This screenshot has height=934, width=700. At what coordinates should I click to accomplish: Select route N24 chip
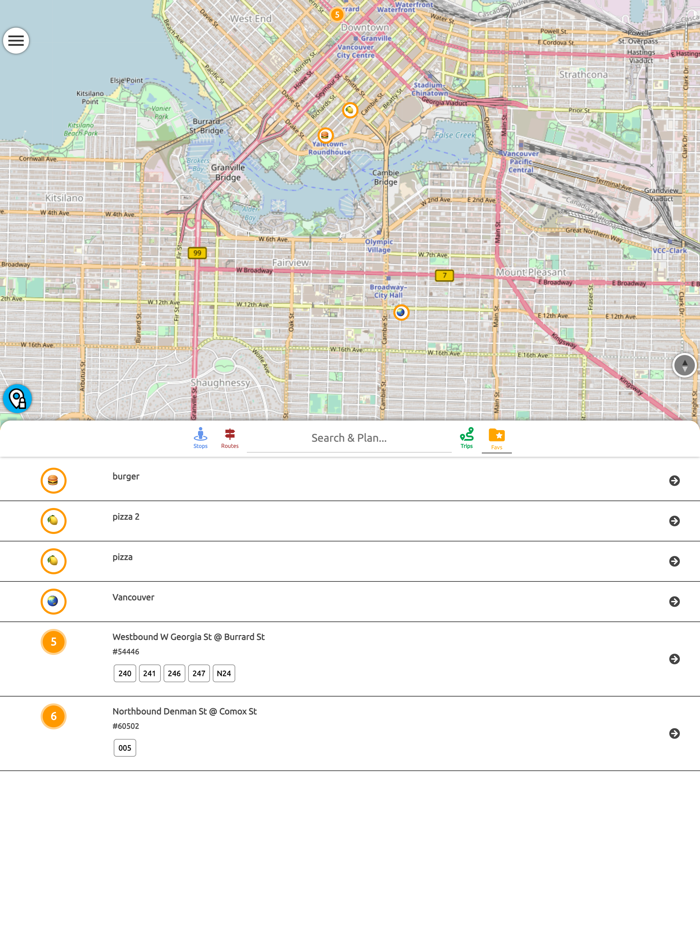224,674
